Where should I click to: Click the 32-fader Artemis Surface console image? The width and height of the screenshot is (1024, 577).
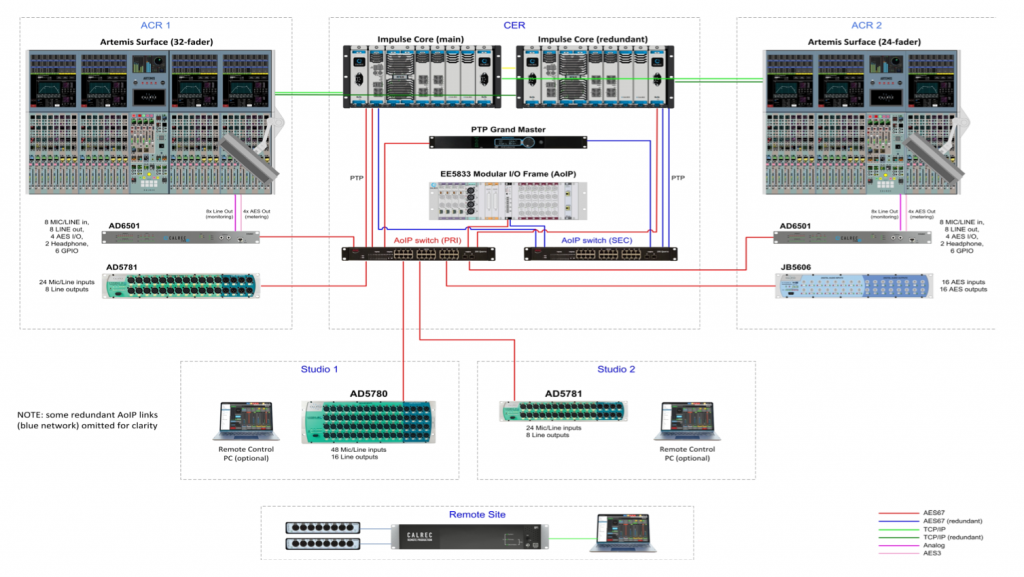154,122
